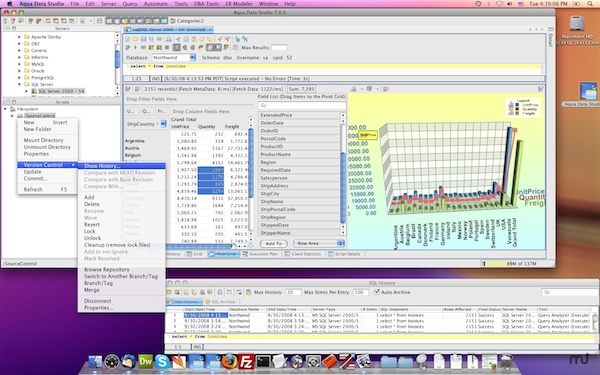Click the printer icon in query toolbar
This screenshot has width=600, height=375.
tap(169, 39)
